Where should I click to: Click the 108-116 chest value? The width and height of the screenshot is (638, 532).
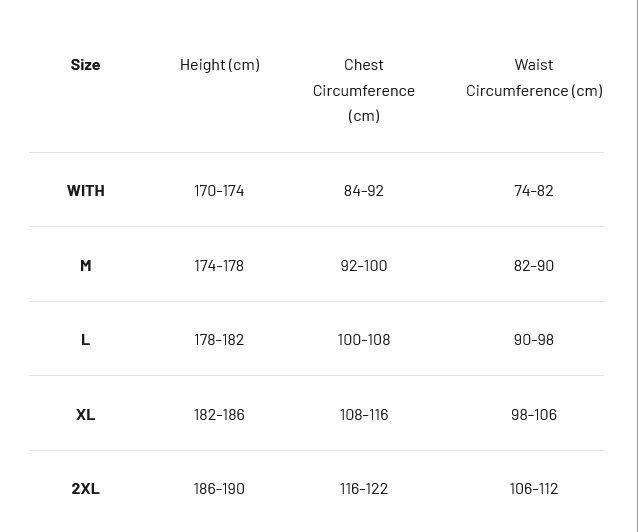click(x=363, y=414)
